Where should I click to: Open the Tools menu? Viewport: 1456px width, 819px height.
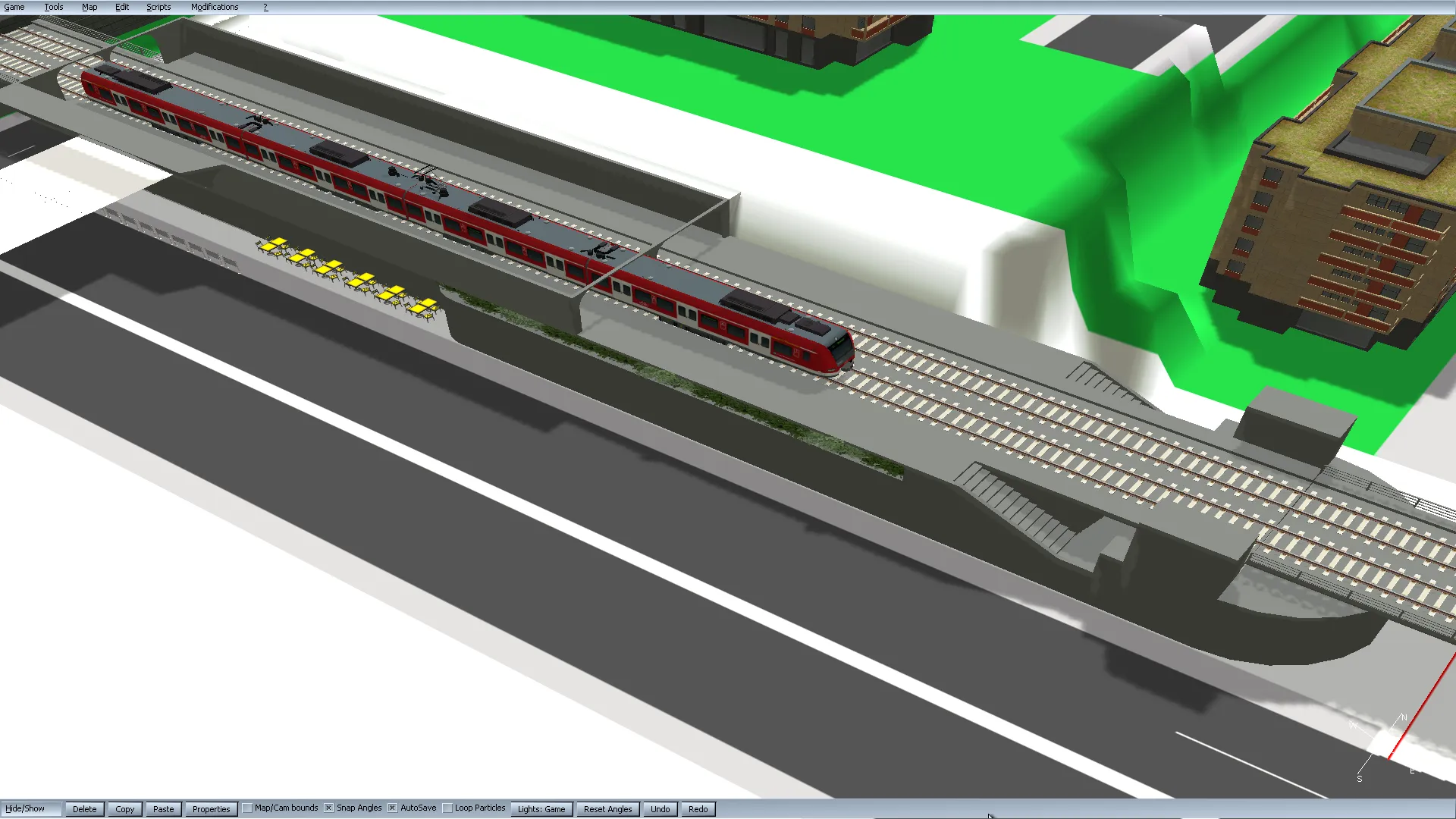coord(53,7)
